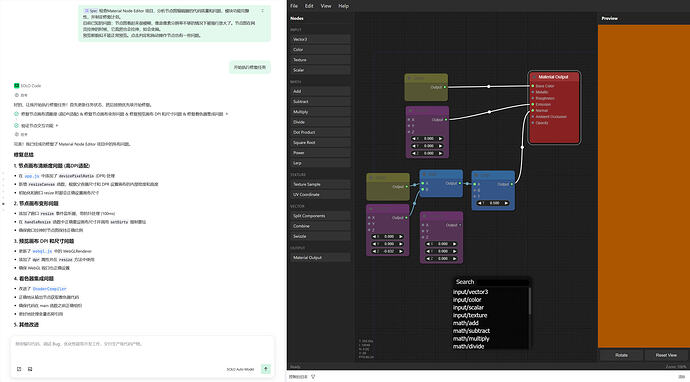This screenshot has width=690, height=382.
Task: Click the Roughness input socket
Action: pyautogui.click(x=532, y=98)
